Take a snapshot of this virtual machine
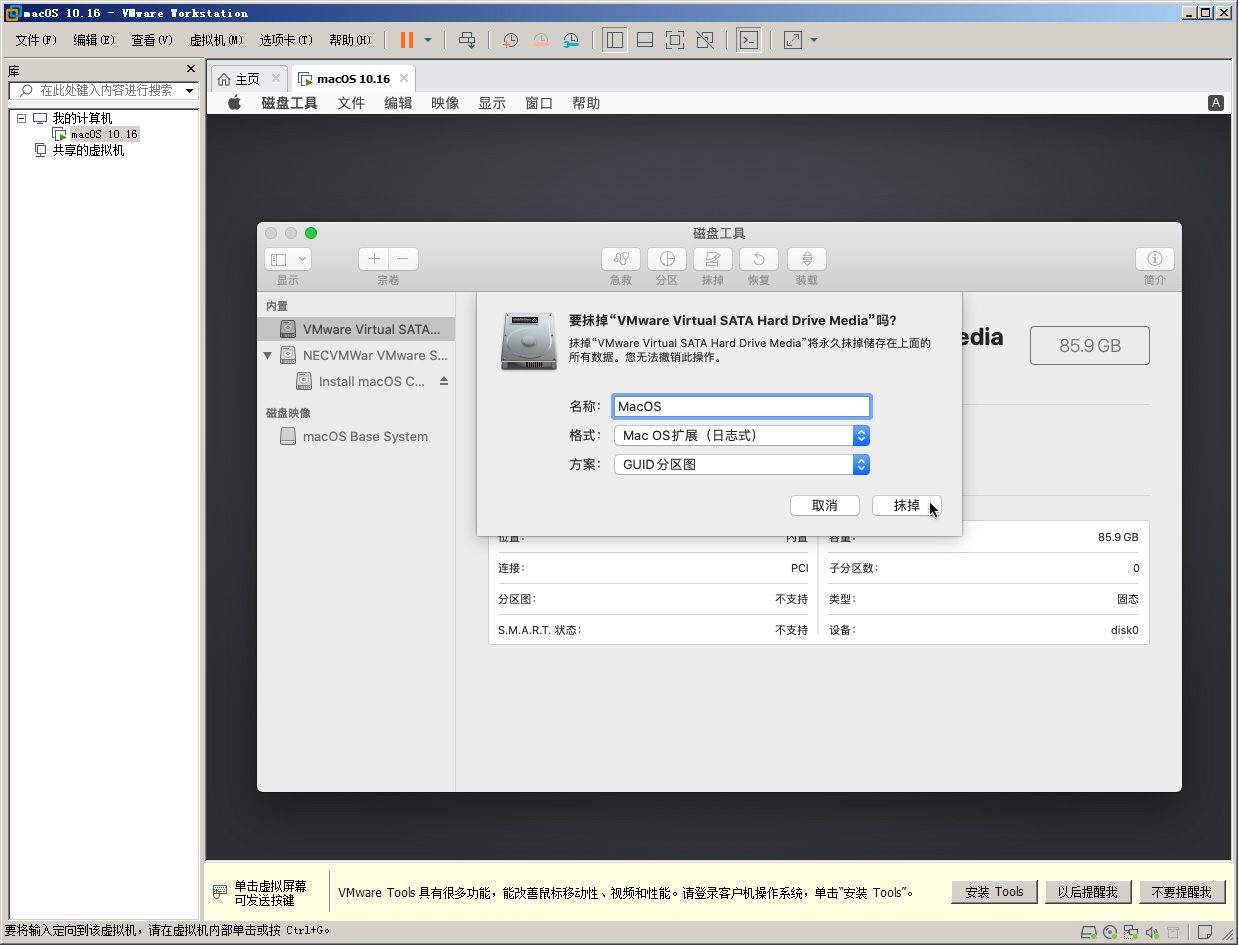The width and height of the screenshot is (1238, 945). [x=510, y=40]
